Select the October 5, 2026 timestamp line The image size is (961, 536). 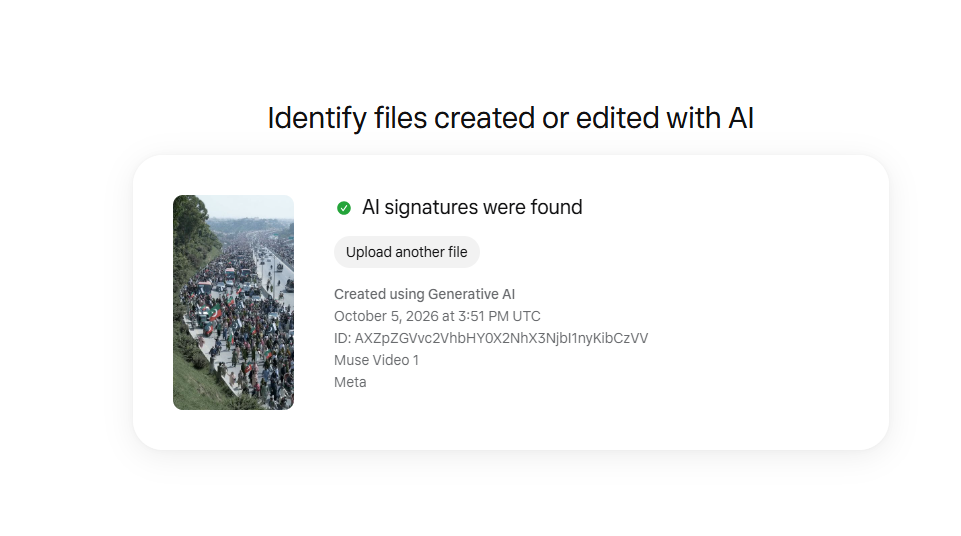coord(437,316)
